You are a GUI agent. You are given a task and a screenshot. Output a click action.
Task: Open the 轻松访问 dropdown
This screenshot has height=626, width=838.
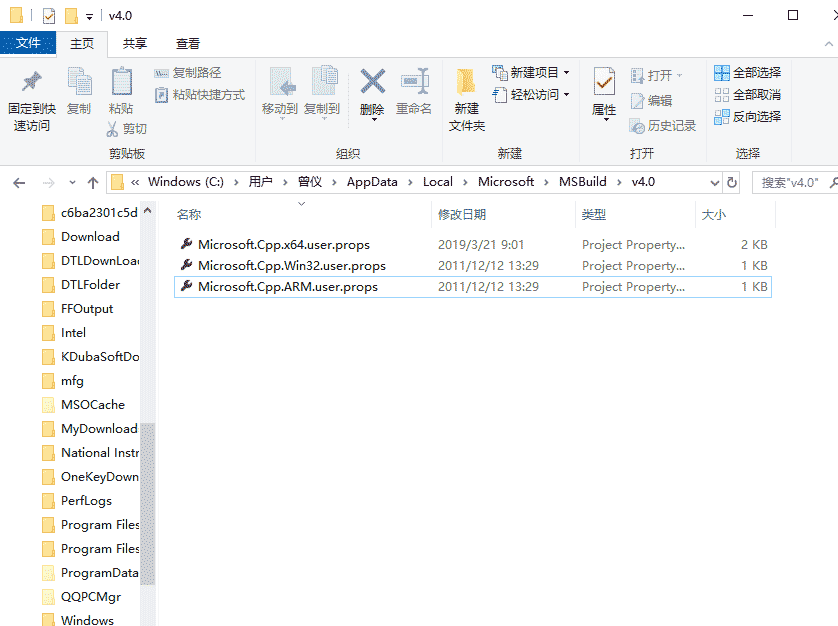coord(566,95)
